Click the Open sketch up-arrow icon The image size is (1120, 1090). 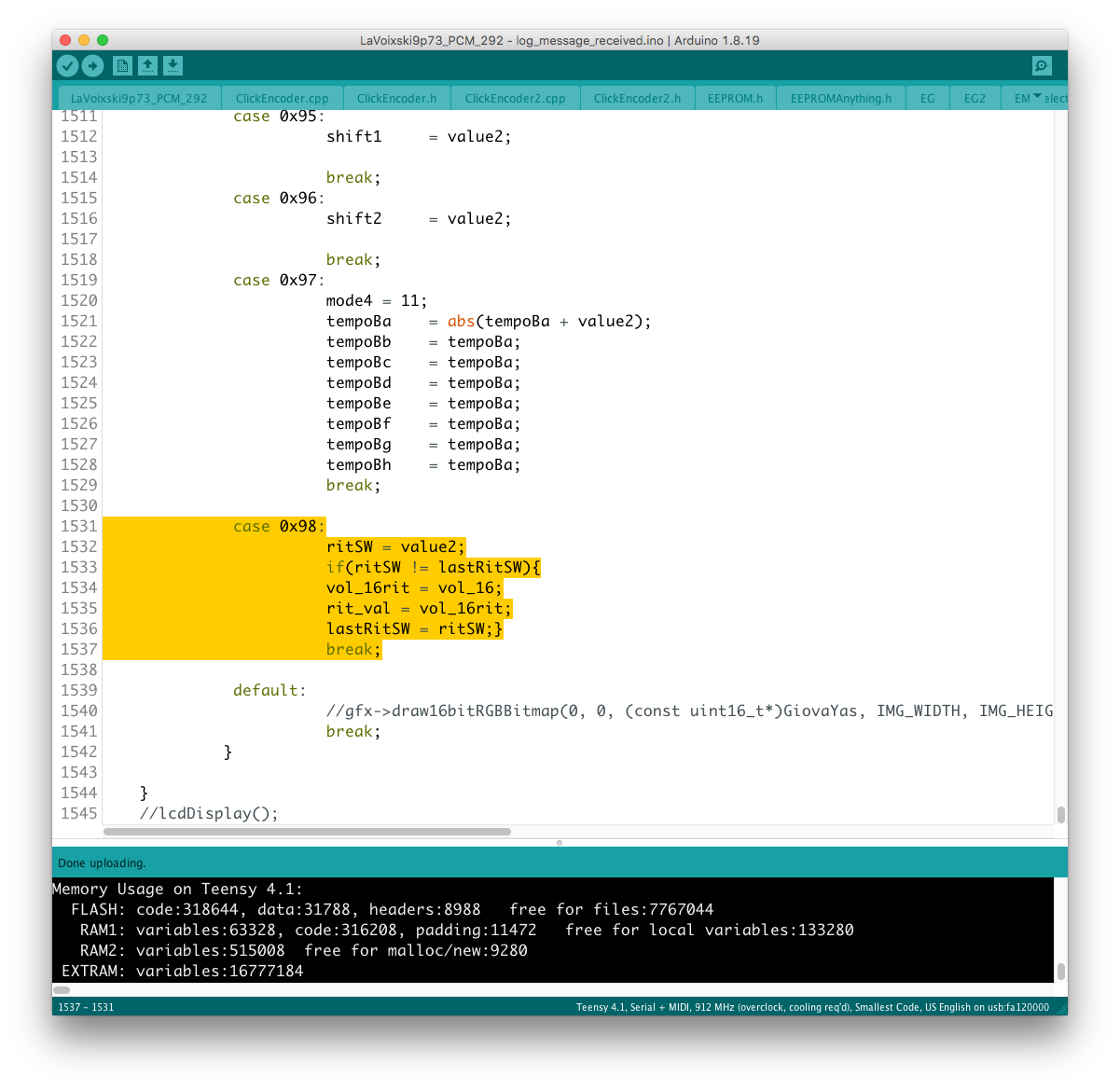coord(147,65)
